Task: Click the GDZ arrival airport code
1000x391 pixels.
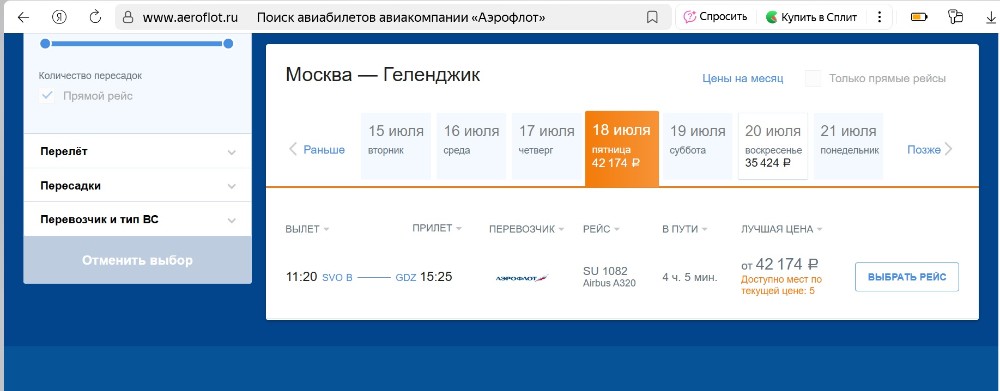Action: [x=406, y=277]
